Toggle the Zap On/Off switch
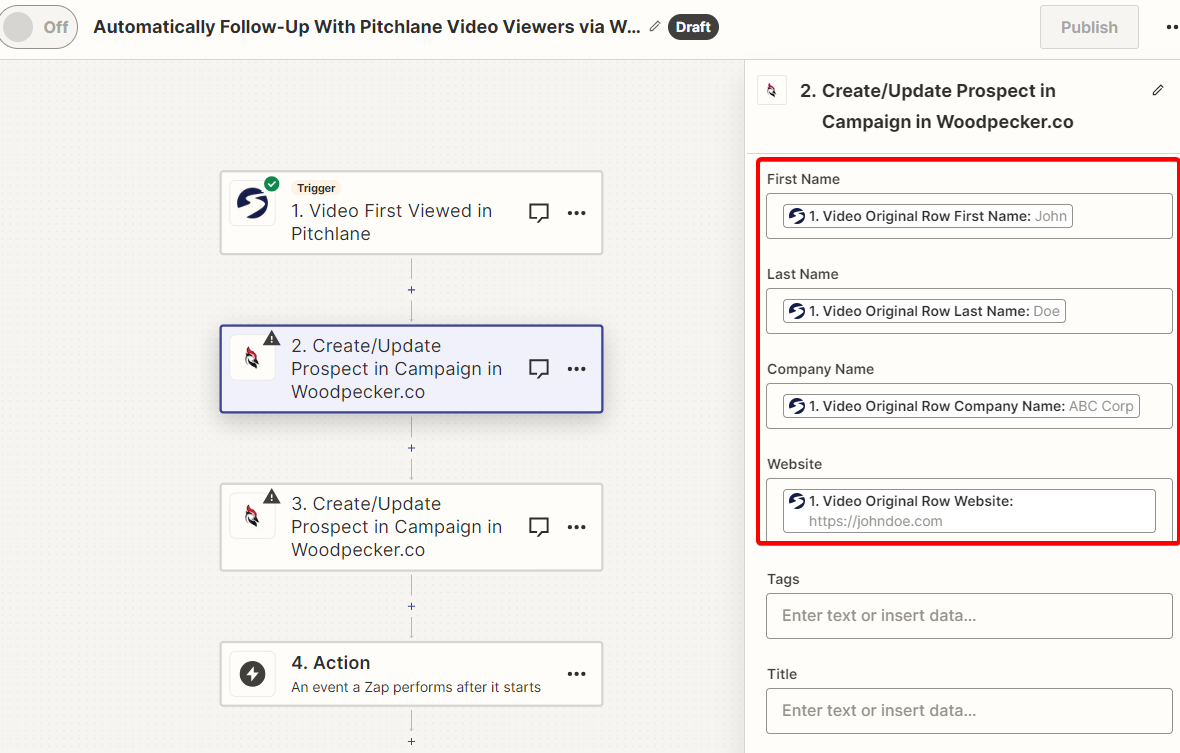This screenshot has height=753, width=1180. [x=38, y=27]
